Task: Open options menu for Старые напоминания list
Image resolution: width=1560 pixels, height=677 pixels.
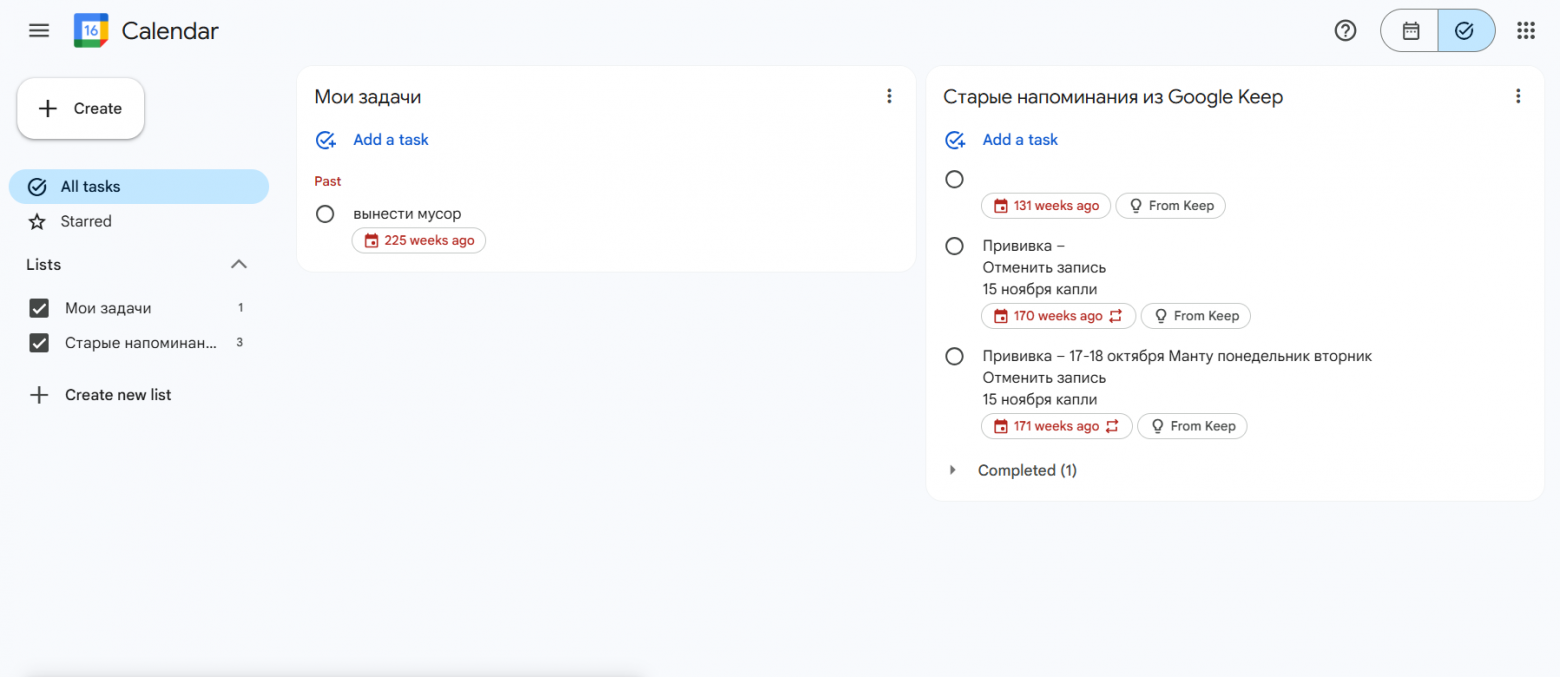Action: tap(1518, 97)
